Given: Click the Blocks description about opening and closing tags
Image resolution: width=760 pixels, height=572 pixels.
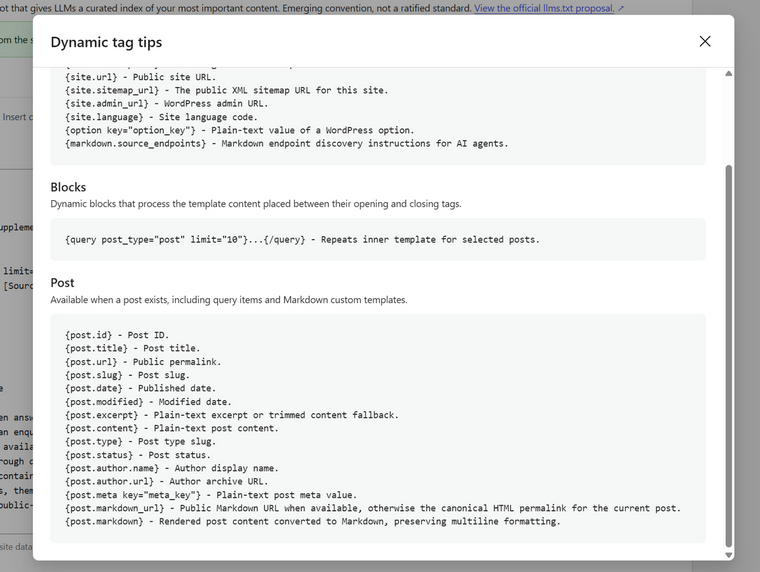Looking at the screenshot, I should point(256,204).
